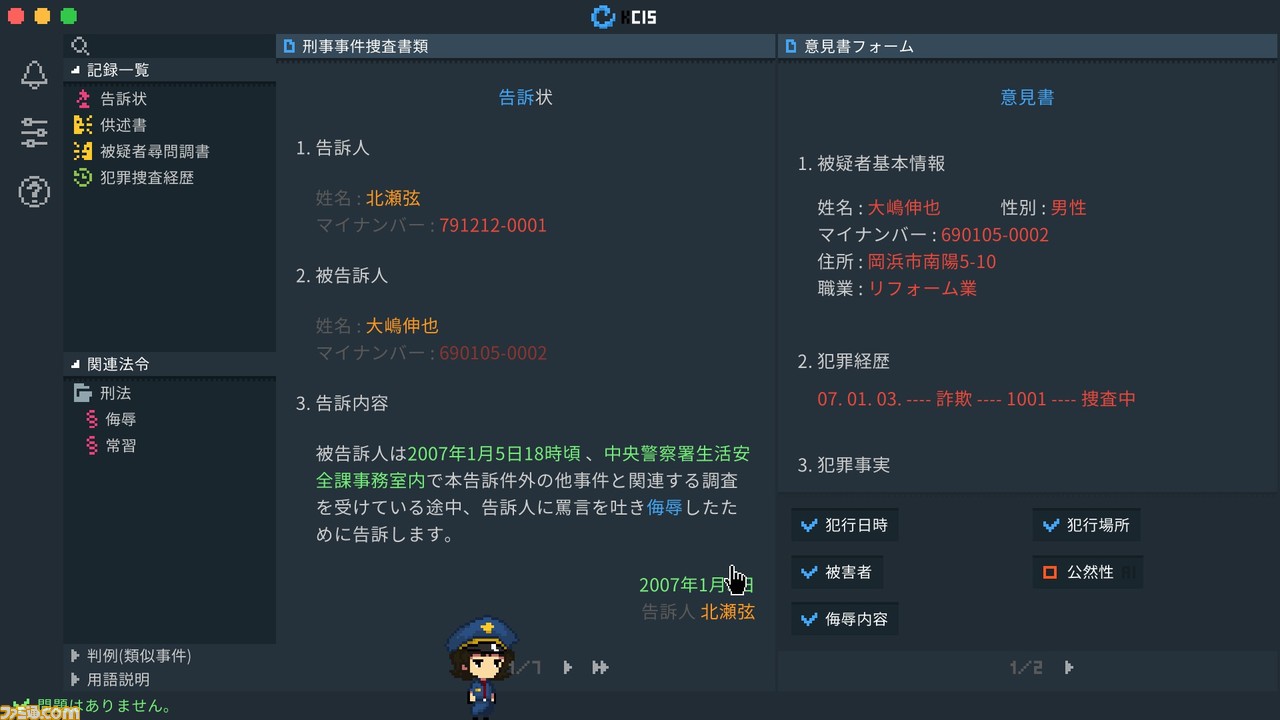Skip to last page of 告訴状 document
The image size is (1280, 720).
pos(600,667)
